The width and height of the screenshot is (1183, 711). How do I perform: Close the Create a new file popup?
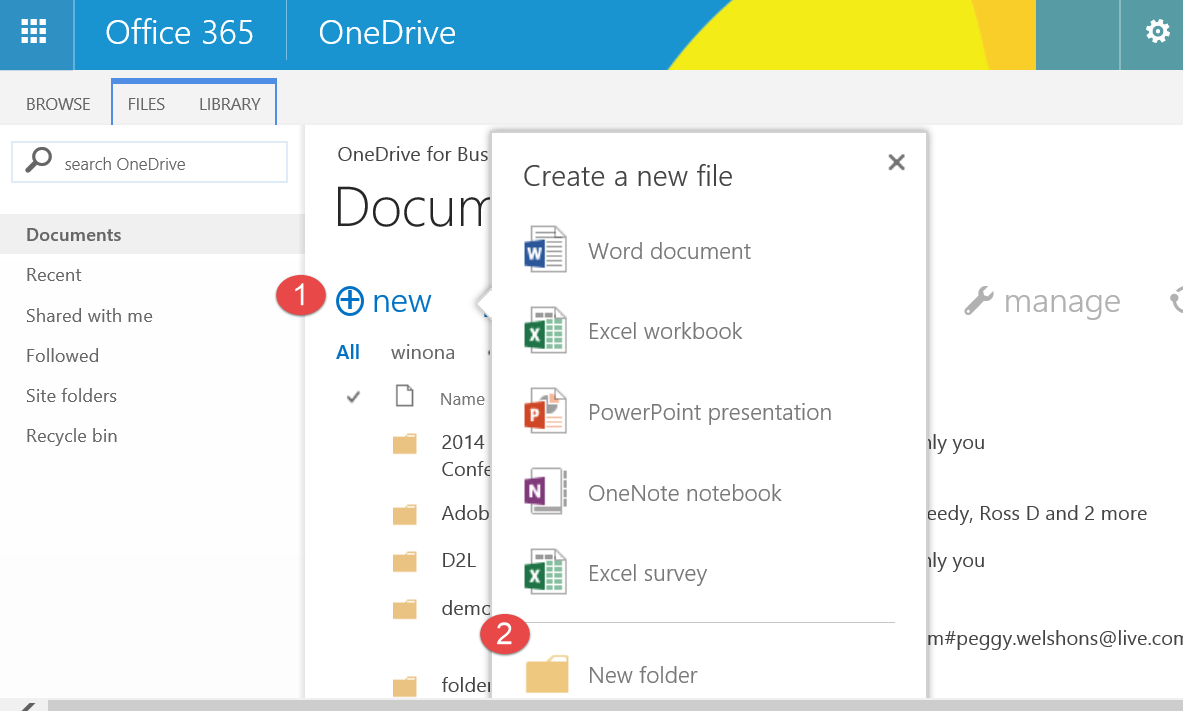tap(896, 162)
